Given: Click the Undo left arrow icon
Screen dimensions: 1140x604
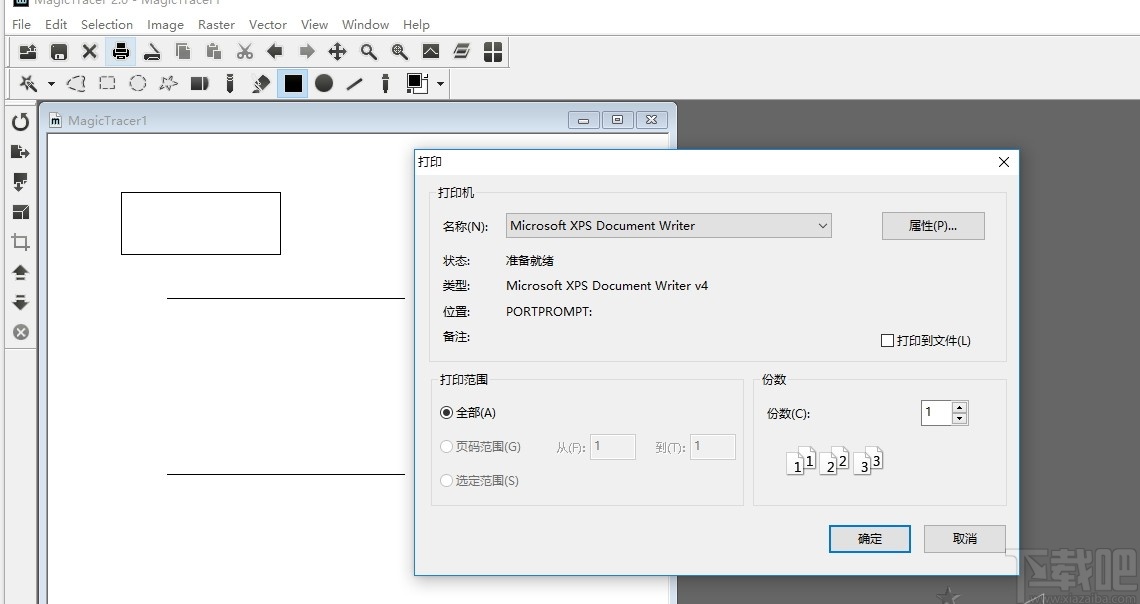Looking at the screenshot, I should click(275, 52).
